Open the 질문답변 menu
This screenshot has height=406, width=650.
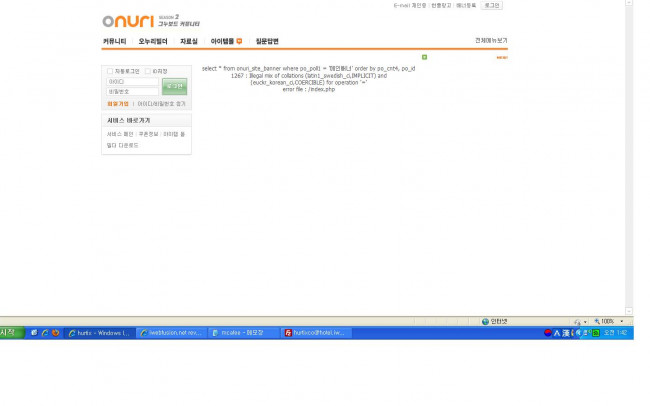click(x=267, y=41)
